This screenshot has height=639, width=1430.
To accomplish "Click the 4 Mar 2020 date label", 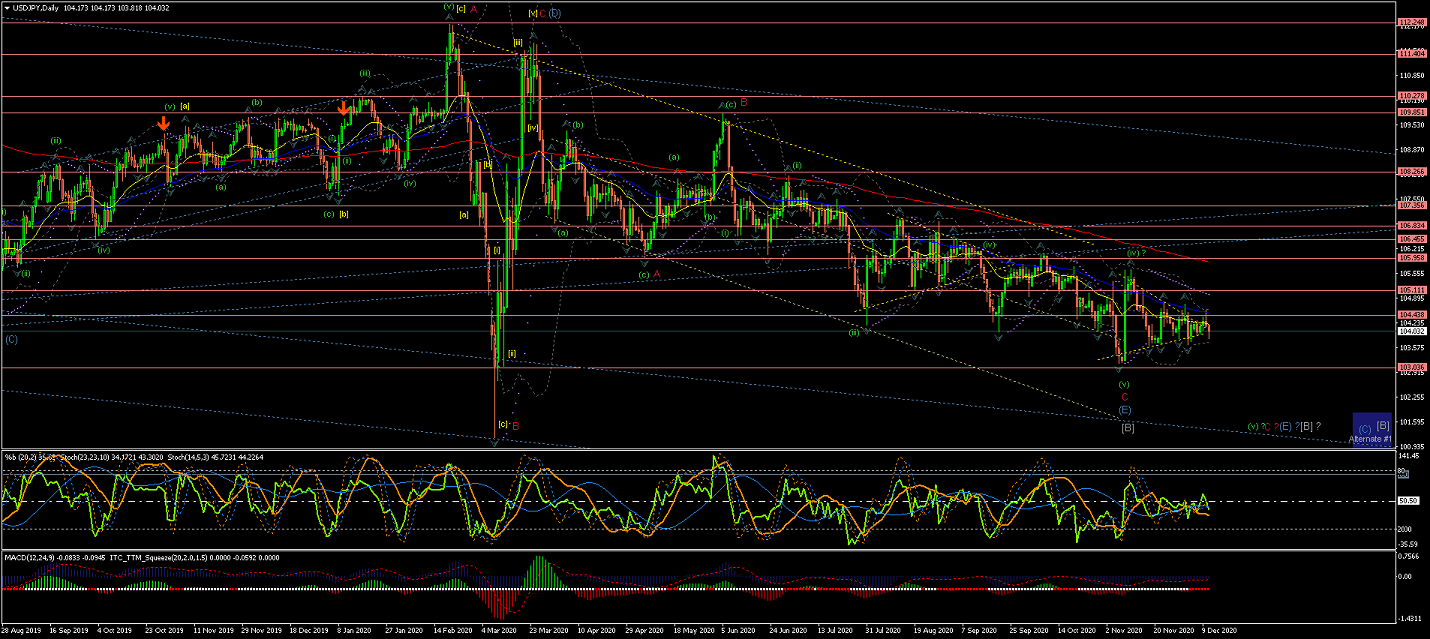I will point(498,631).
